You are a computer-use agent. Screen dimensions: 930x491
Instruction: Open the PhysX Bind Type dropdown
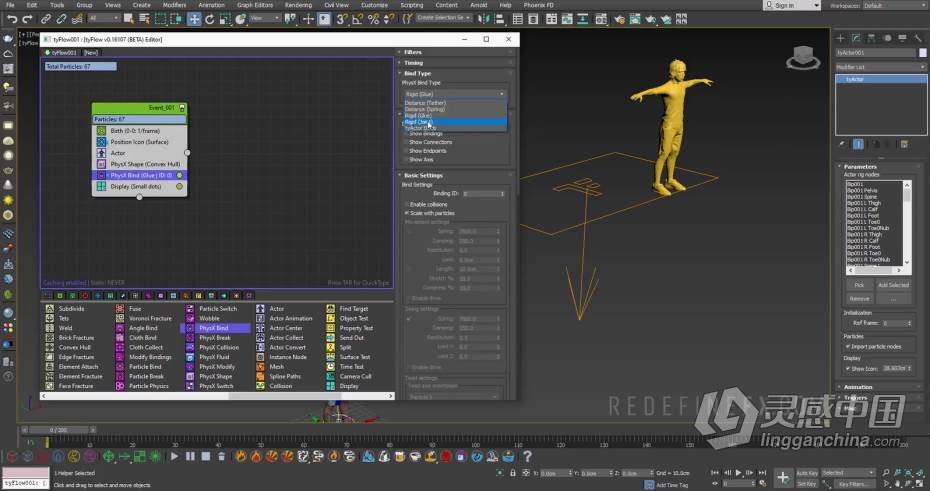pyautogui.click(x=454, y=94)
